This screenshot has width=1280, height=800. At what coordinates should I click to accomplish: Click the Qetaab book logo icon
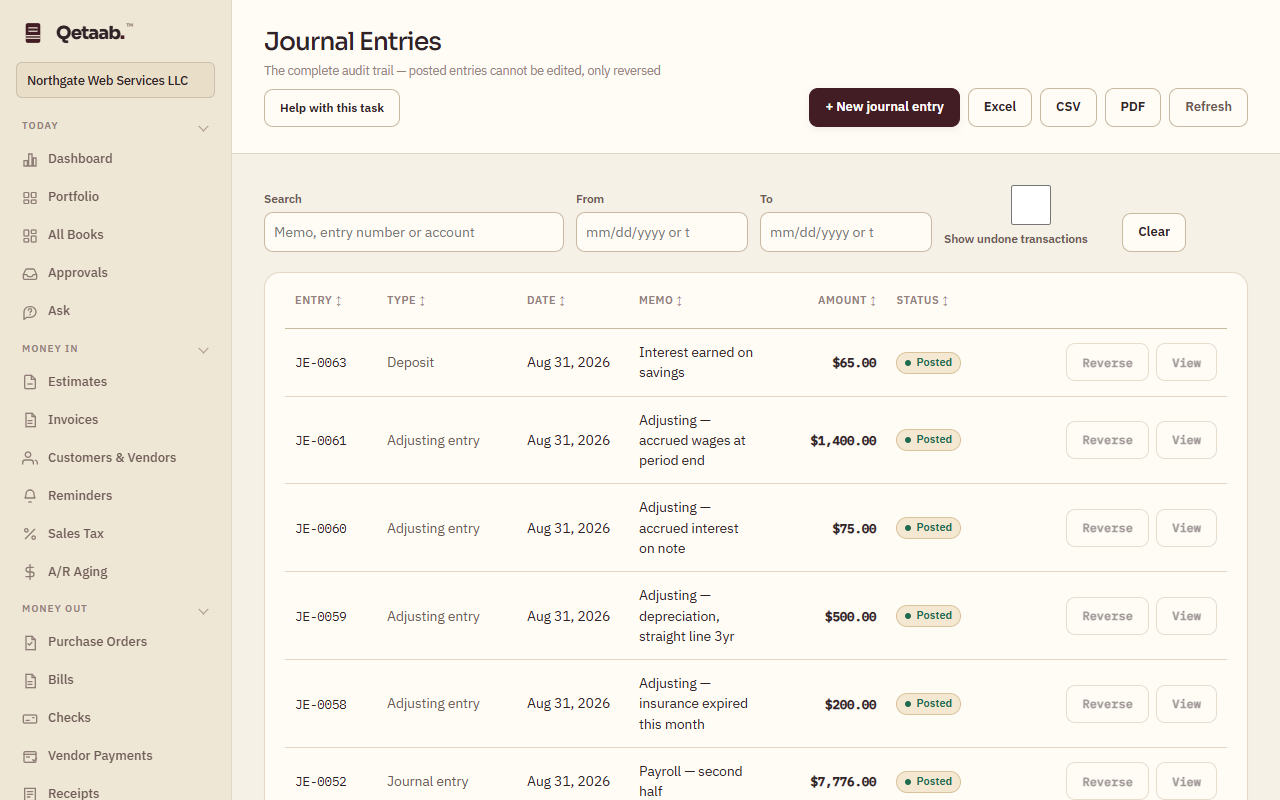coord(33,33)
